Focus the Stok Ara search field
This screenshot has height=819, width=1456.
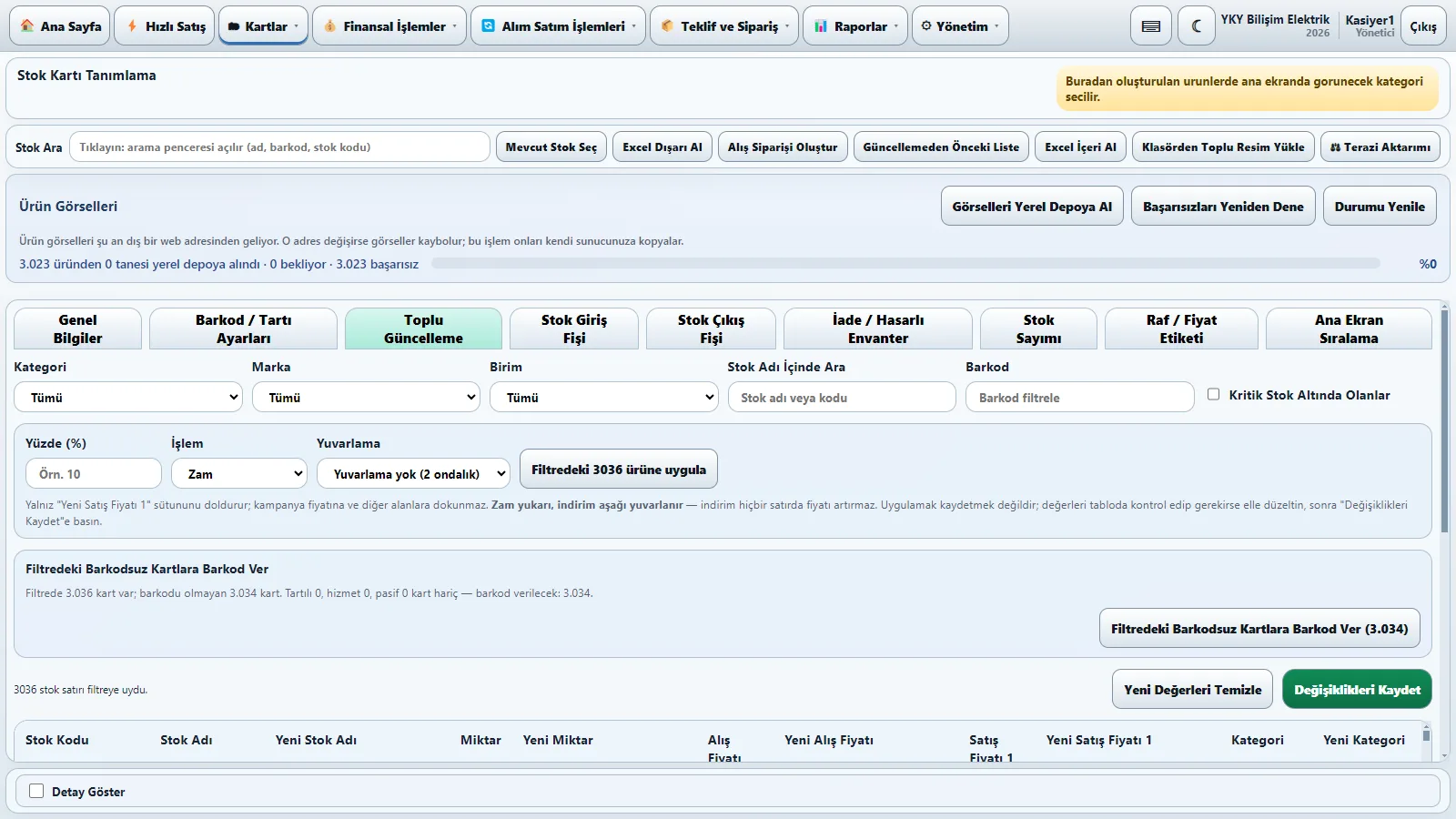(279, 147)
